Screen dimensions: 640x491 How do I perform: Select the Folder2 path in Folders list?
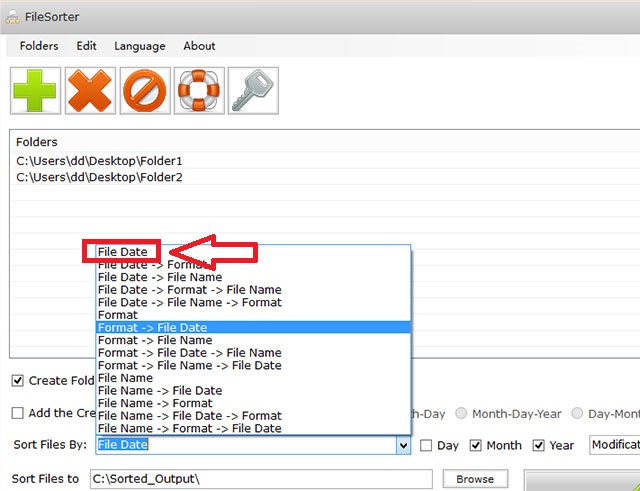99,177
